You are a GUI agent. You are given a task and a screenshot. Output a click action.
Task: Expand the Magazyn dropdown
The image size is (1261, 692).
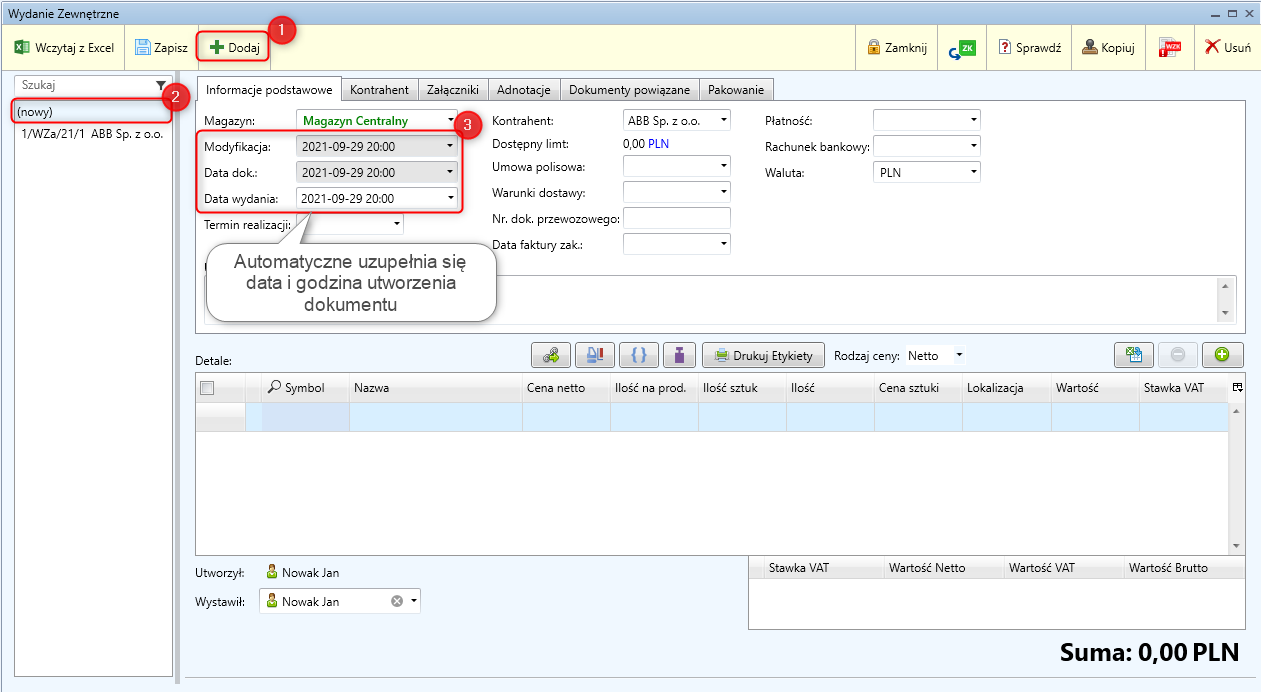click(451, 121)
